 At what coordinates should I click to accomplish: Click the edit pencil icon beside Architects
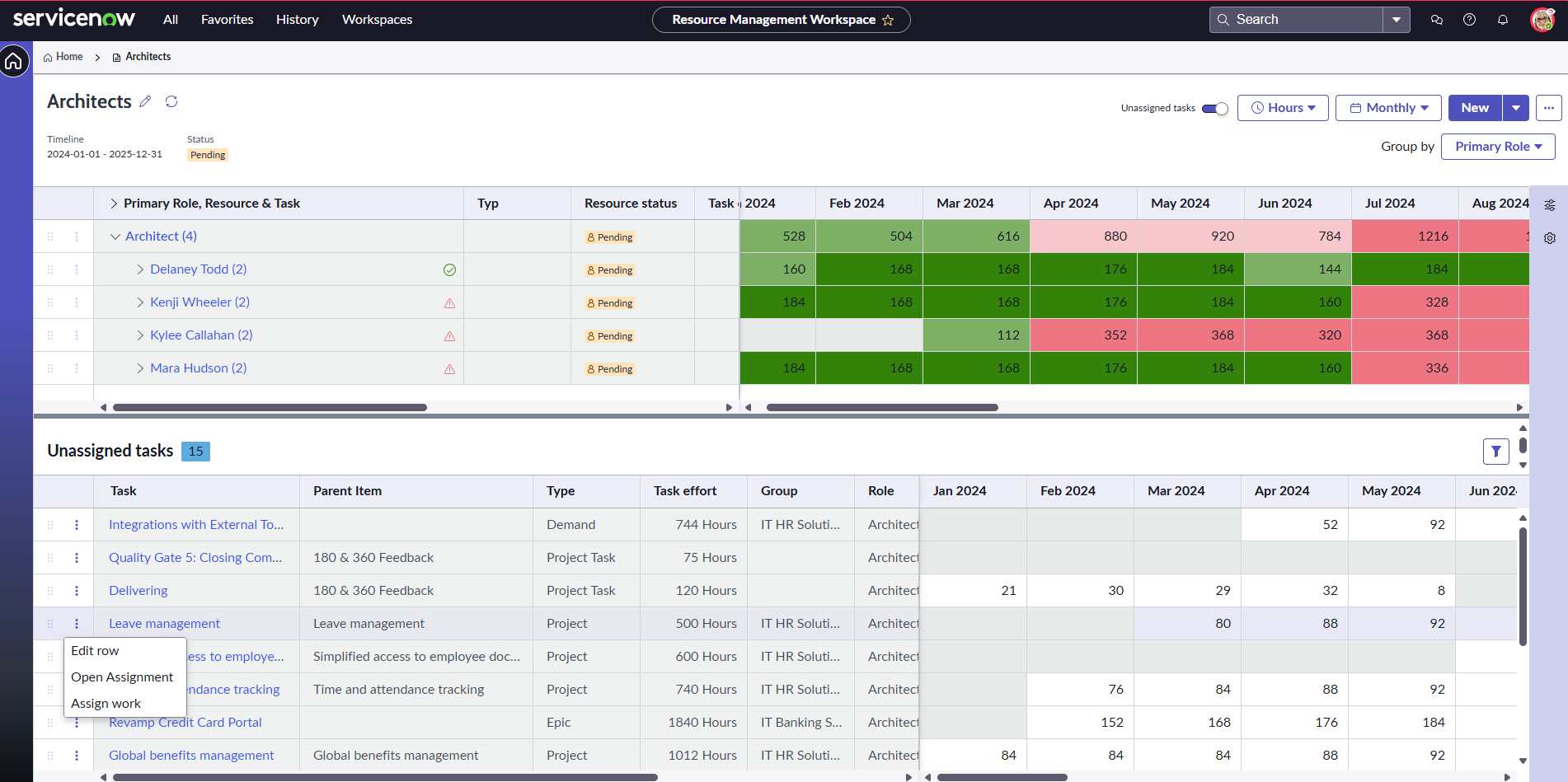coord(145,101)
